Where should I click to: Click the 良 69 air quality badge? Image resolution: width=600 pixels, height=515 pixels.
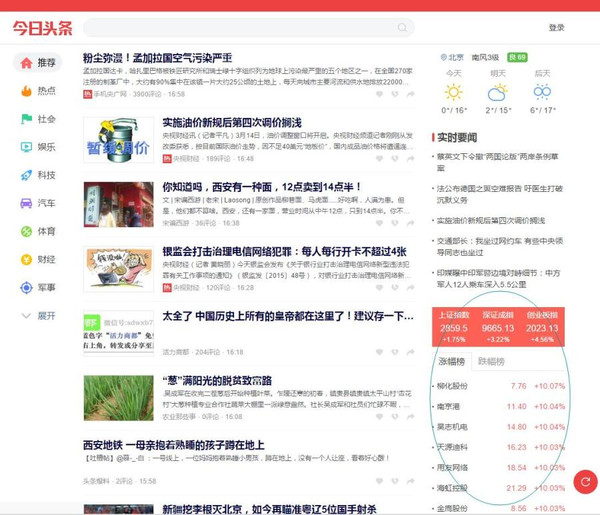517,57
